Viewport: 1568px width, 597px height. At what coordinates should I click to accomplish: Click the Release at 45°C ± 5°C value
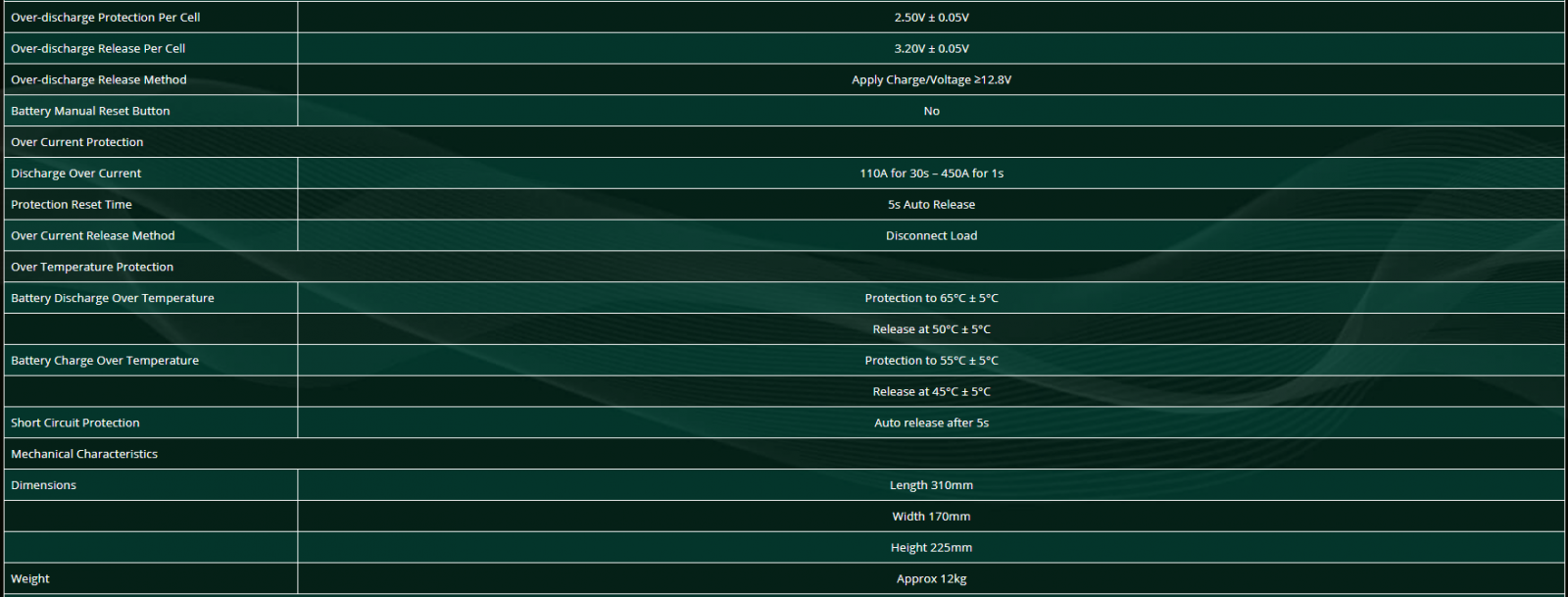click(931, 392)
